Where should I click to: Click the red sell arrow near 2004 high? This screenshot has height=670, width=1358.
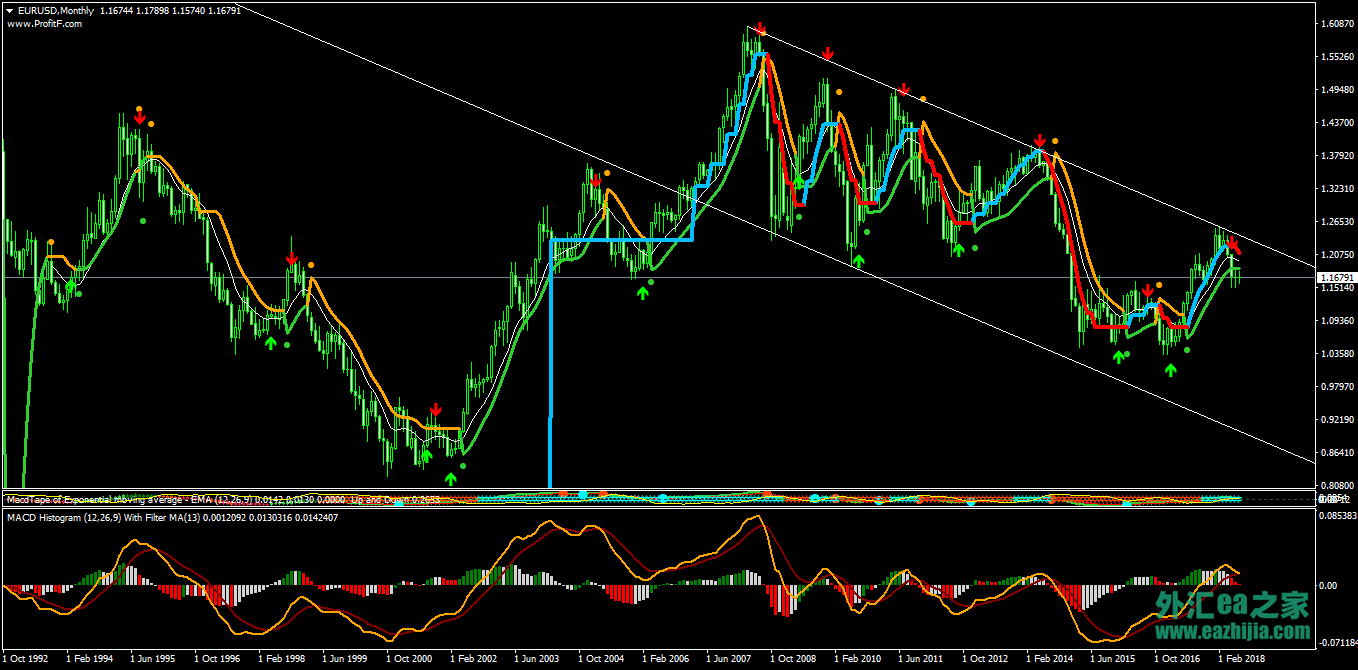(x=596, y=181)
